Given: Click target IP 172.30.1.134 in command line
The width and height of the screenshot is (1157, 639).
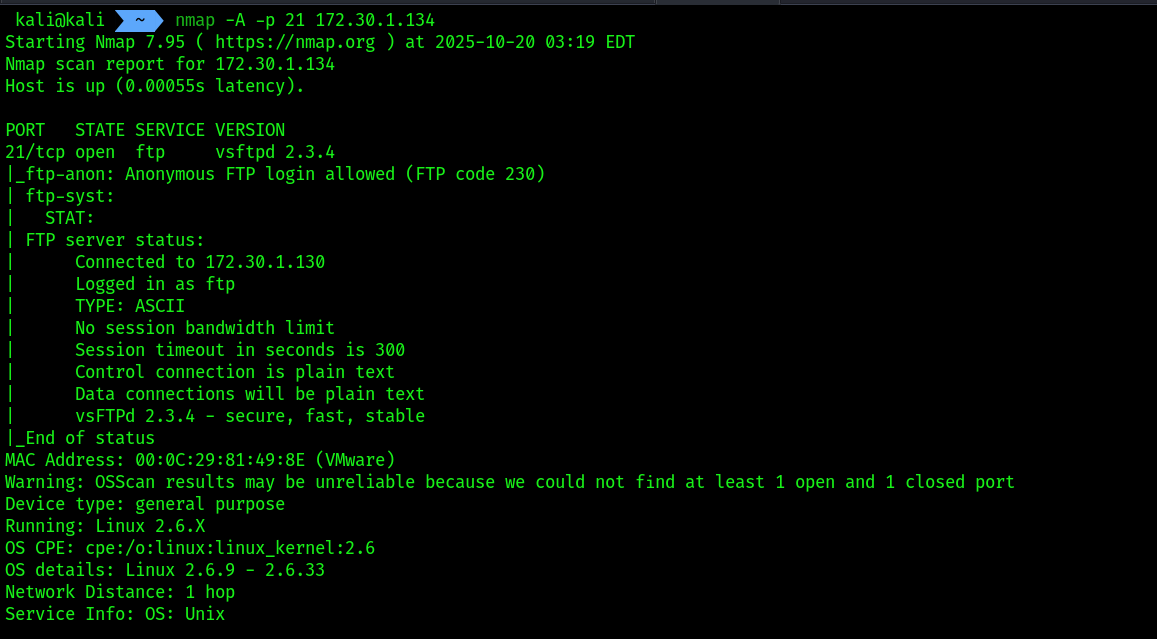Looking at the screenshot, I should [x=375, y=21].
